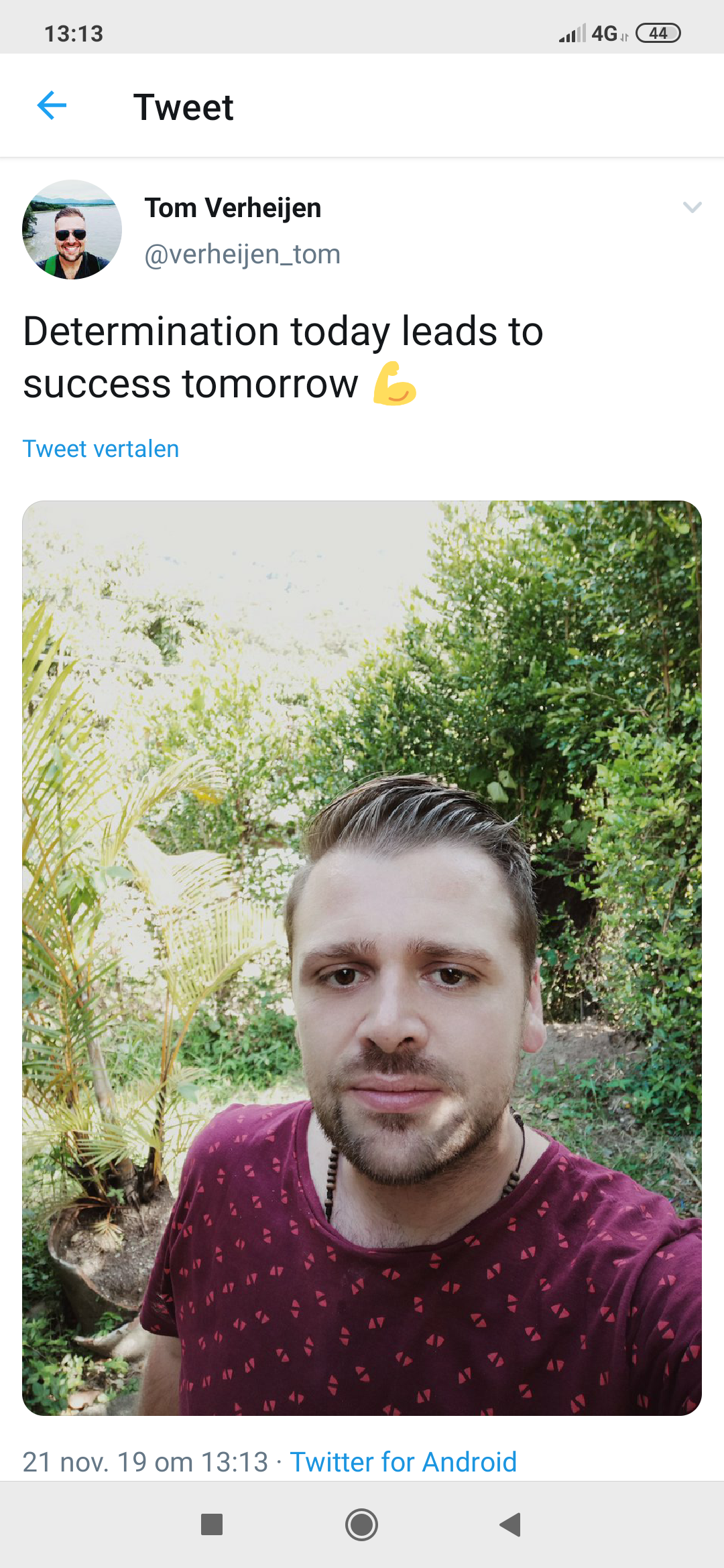This screenshot has height=1568, width=724.
Task: Click the Tweet vertalen link
Action: (x=101, y=448)
